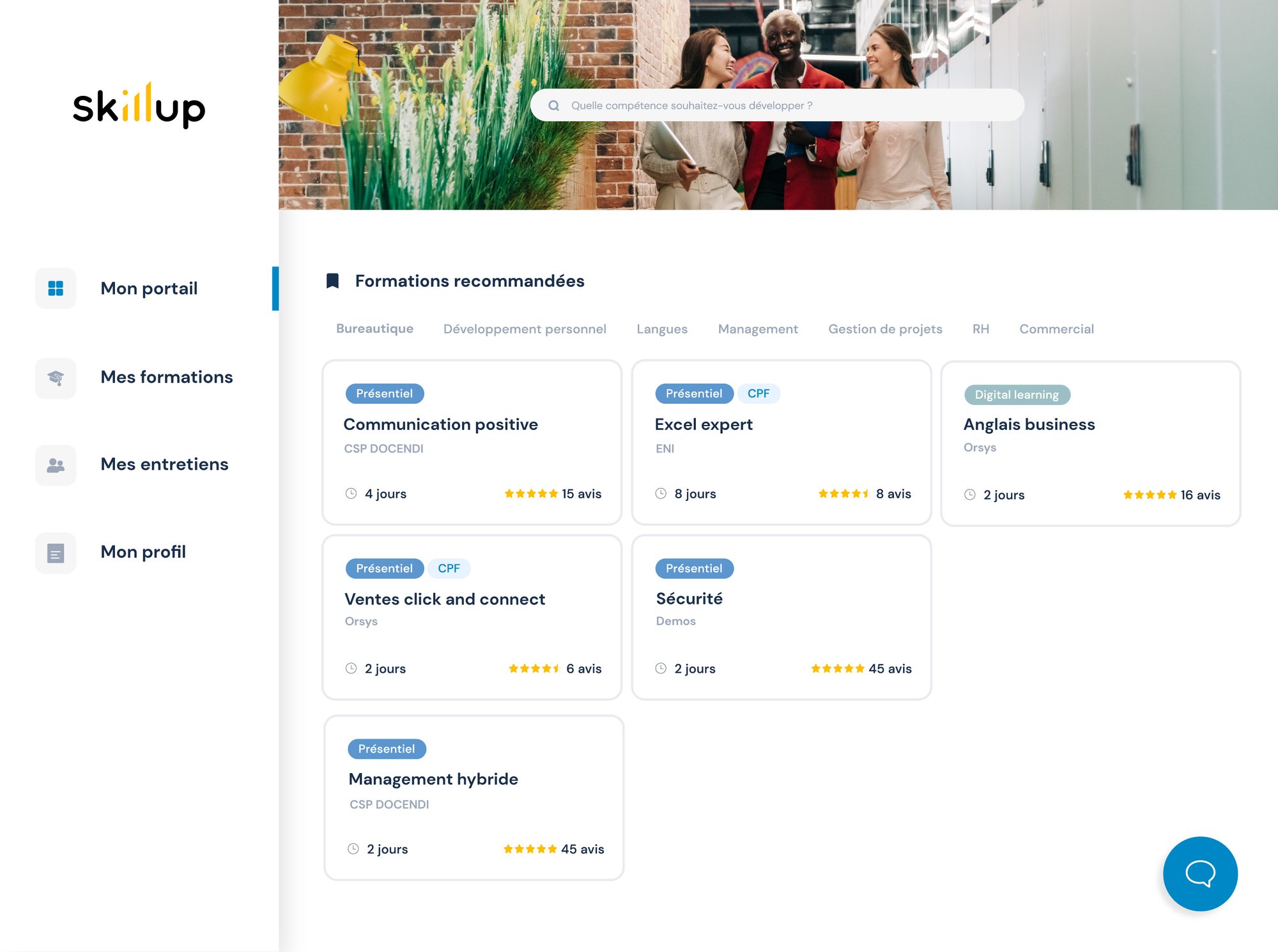Screen dimensions: 1278x952
Task: Click the Mes entretiens sidebar icon
Action: [56, 463]
